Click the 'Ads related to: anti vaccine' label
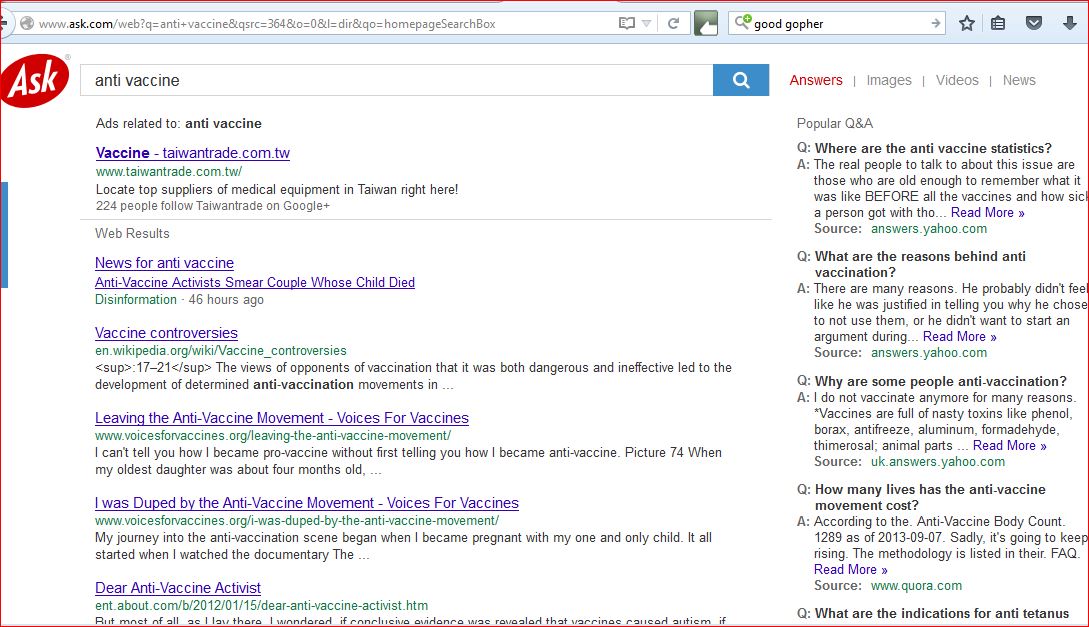1089x627 pixels. coord(178,124)
